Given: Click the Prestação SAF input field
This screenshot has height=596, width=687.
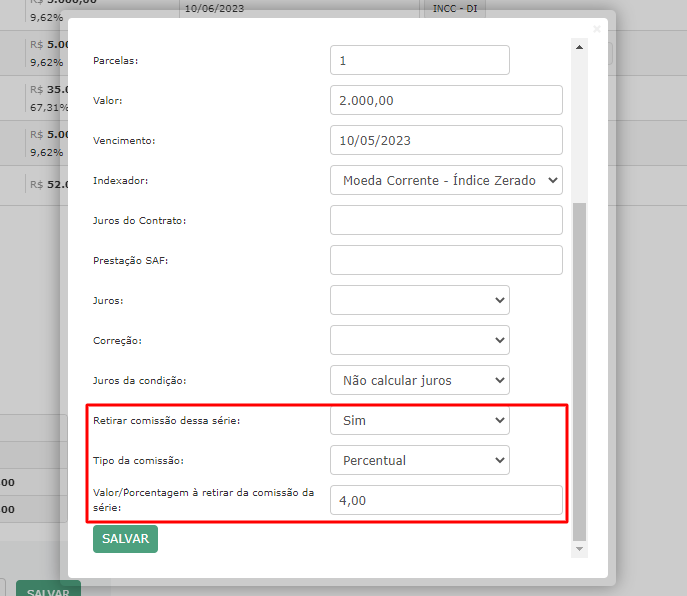Looking at the screenshot, I should pyautogui.click(x=446, y=260).
